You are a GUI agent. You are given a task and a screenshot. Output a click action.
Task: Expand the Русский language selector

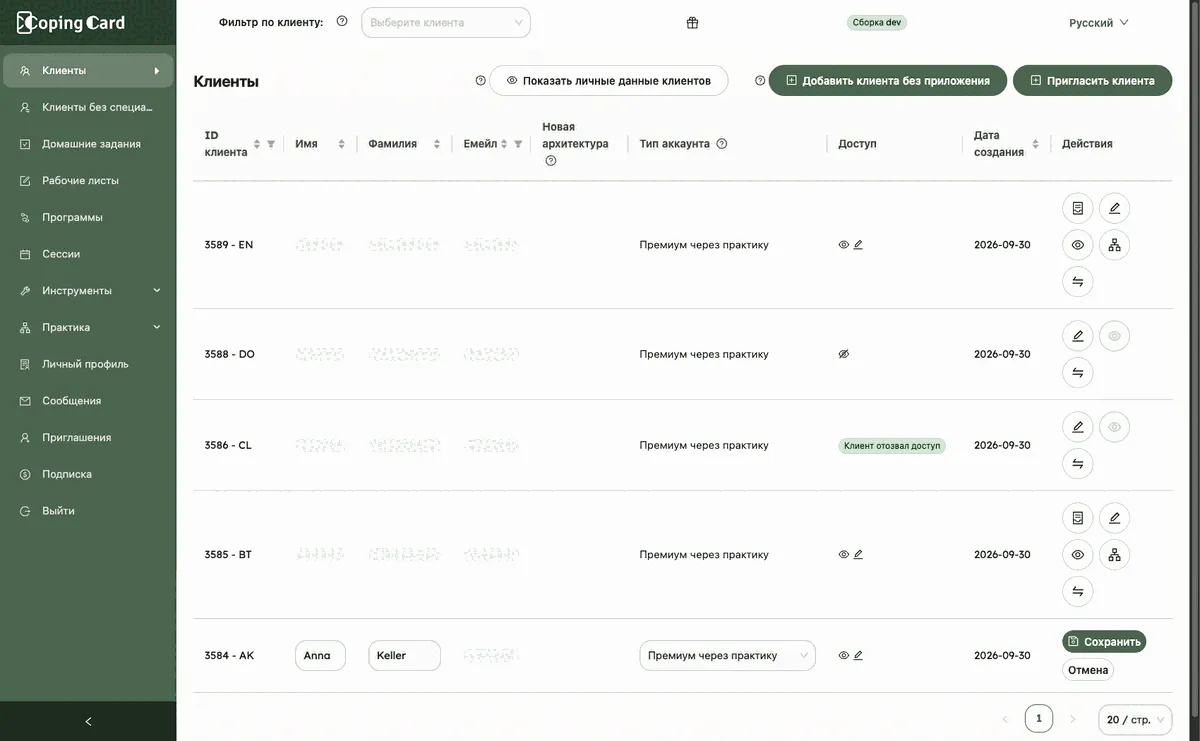pos(1098,23)
